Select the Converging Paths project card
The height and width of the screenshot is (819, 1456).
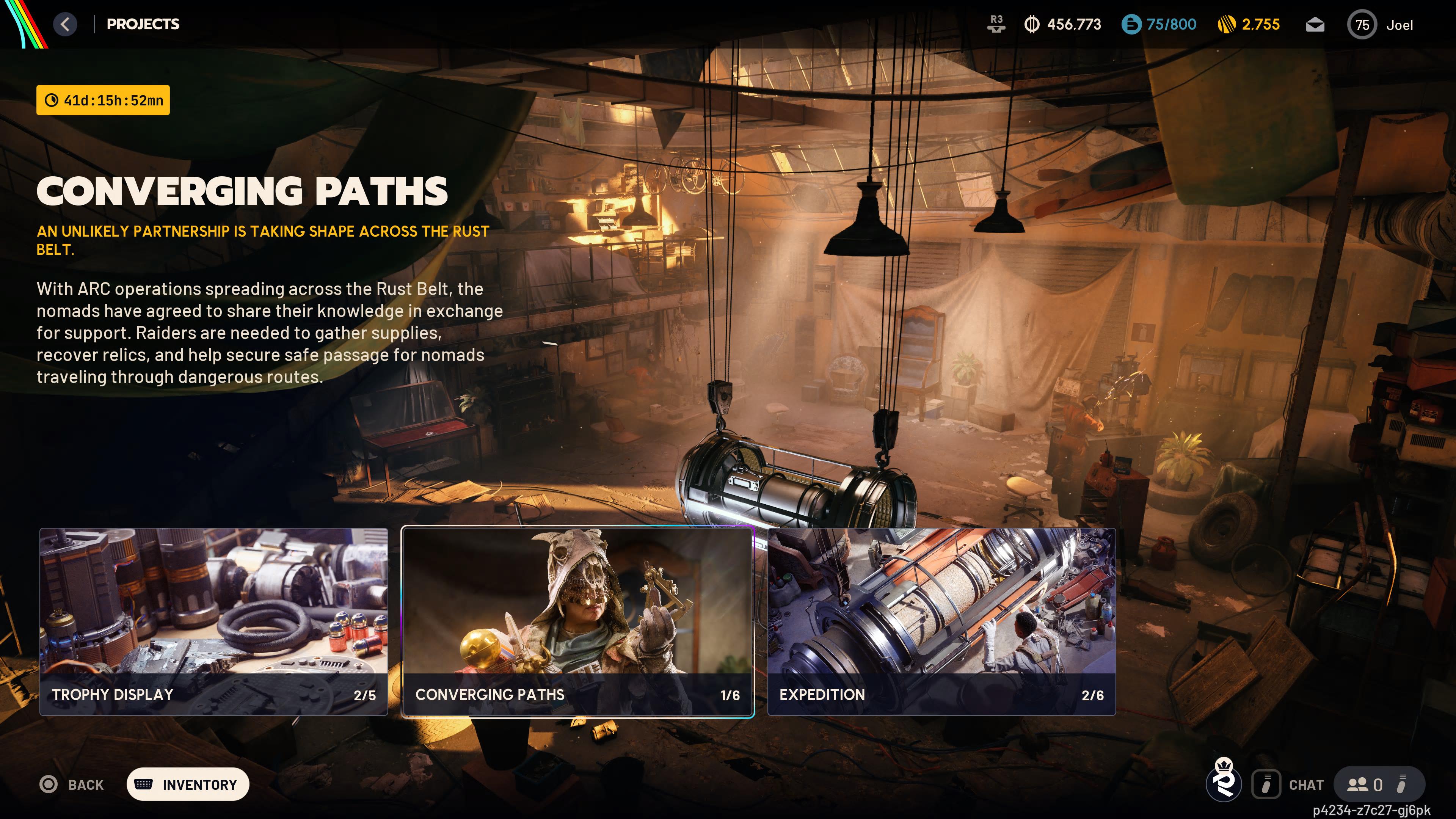[577, 622]
